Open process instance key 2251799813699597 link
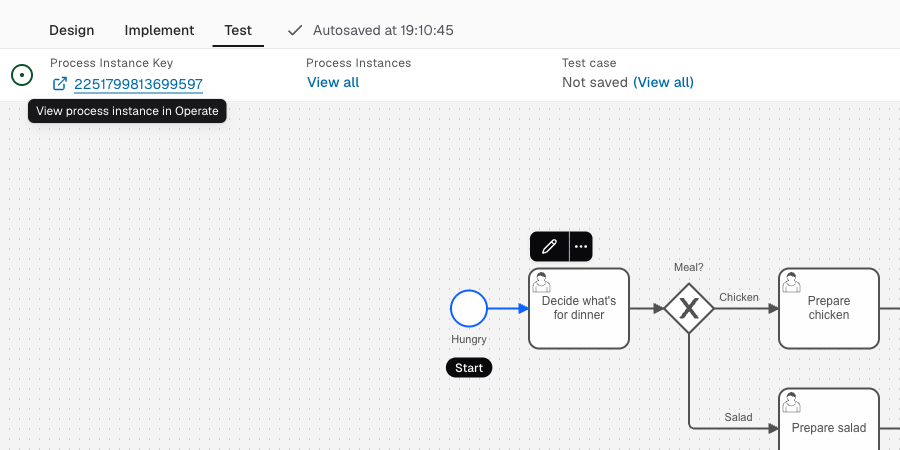 coord(138,84)
